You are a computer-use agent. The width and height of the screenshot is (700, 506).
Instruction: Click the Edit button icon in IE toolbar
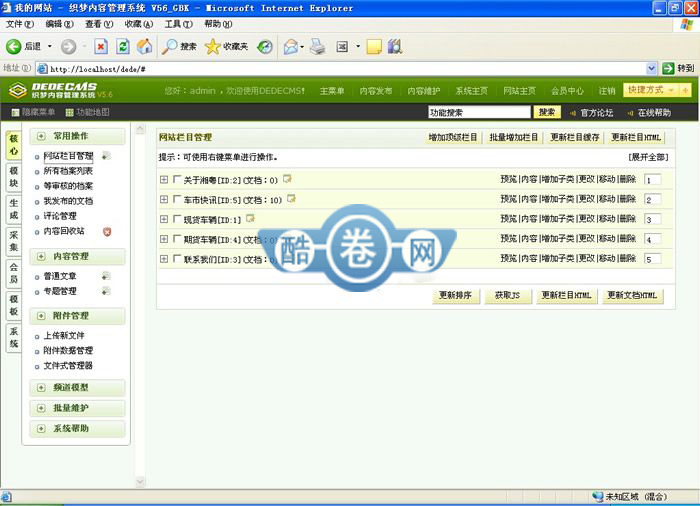342,46
